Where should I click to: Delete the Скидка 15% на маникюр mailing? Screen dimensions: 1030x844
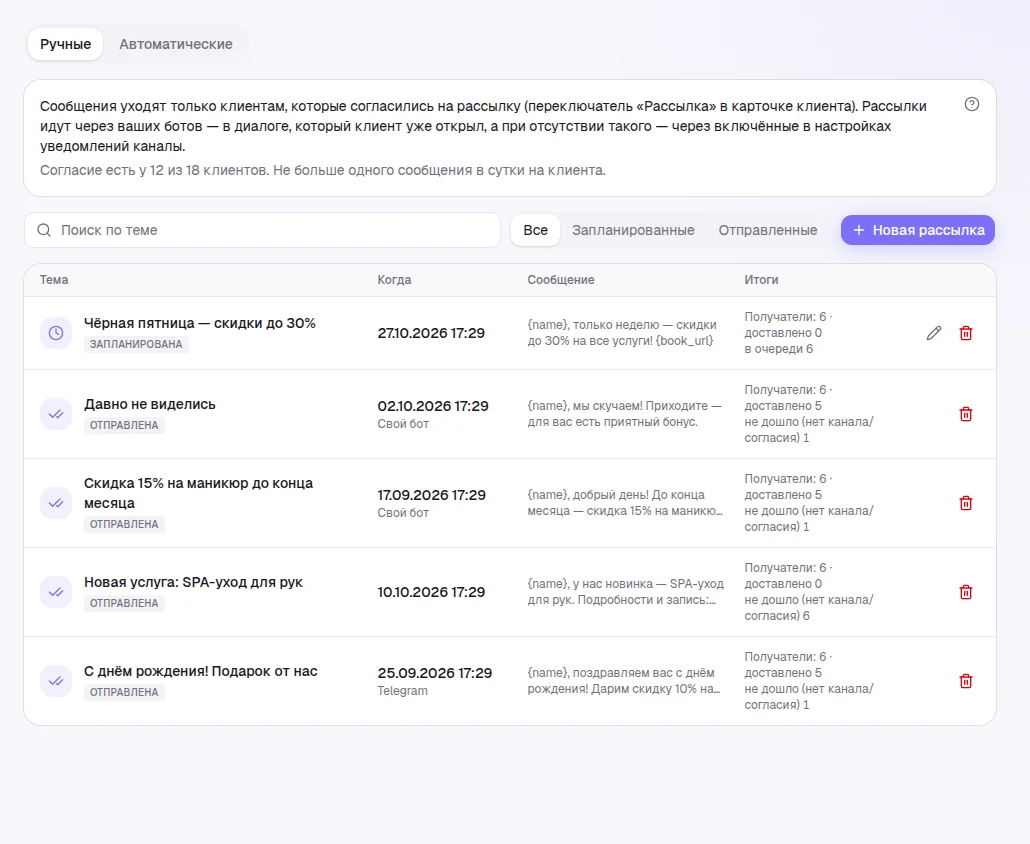966,503
